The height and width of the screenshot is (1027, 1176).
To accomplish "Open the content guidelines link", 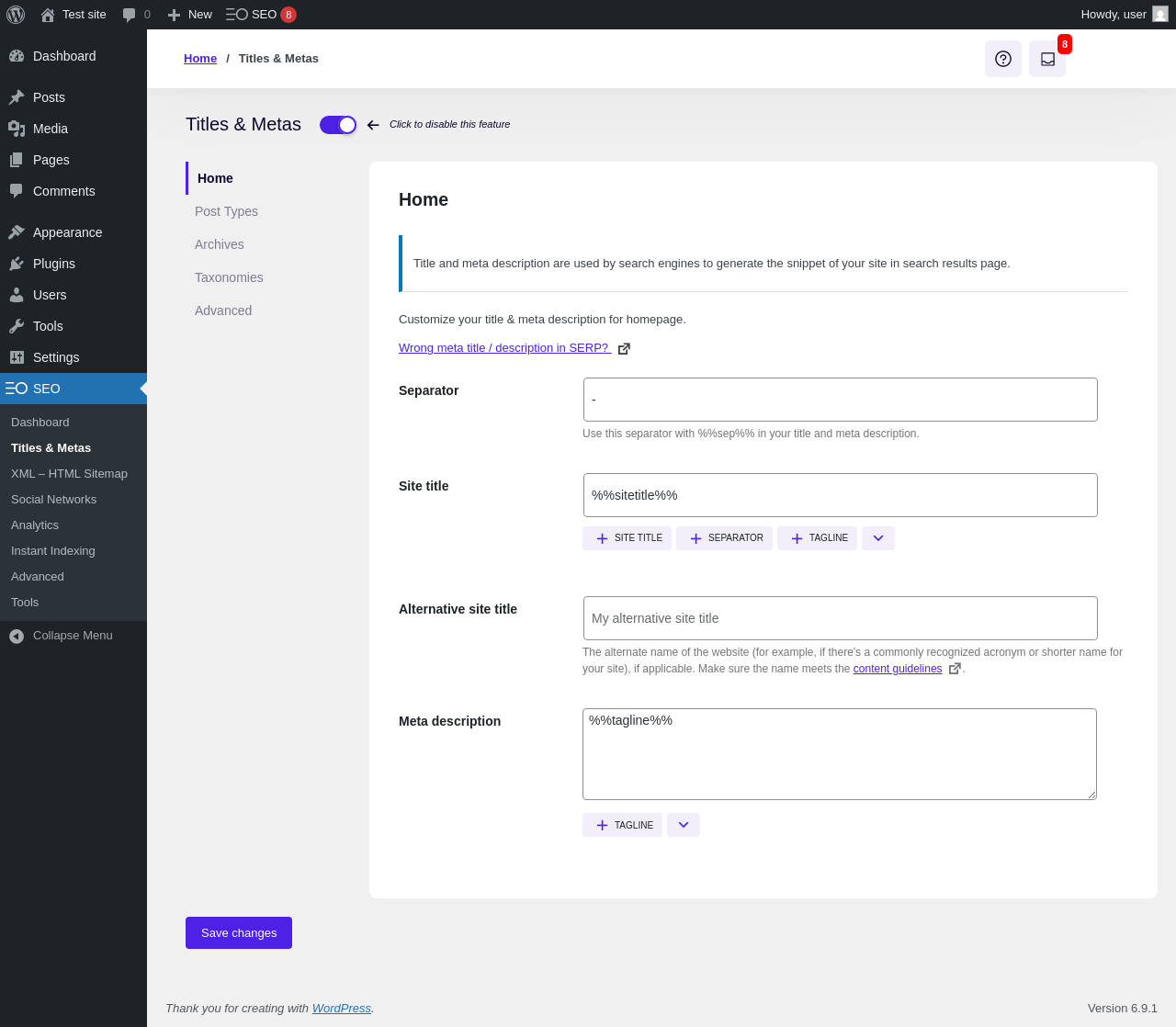I will coord(898,669).
